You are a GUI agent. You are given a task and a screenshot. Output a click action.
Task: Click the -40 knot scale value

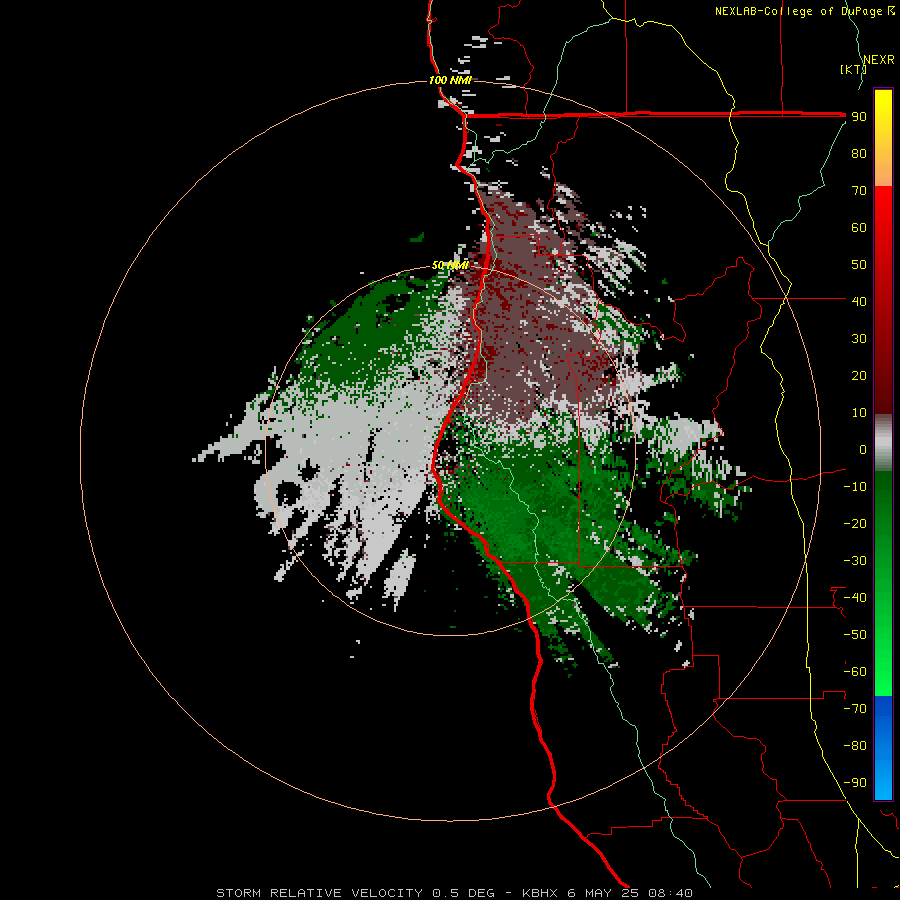coord(855,598)
